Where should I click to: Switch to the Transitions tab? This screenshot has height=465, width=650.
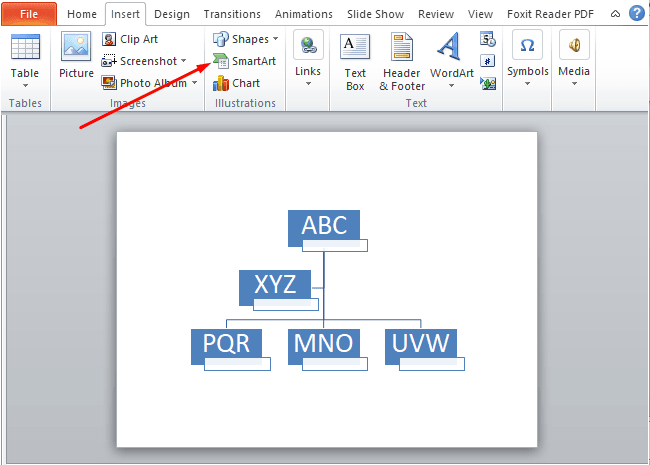click(232, 14)
